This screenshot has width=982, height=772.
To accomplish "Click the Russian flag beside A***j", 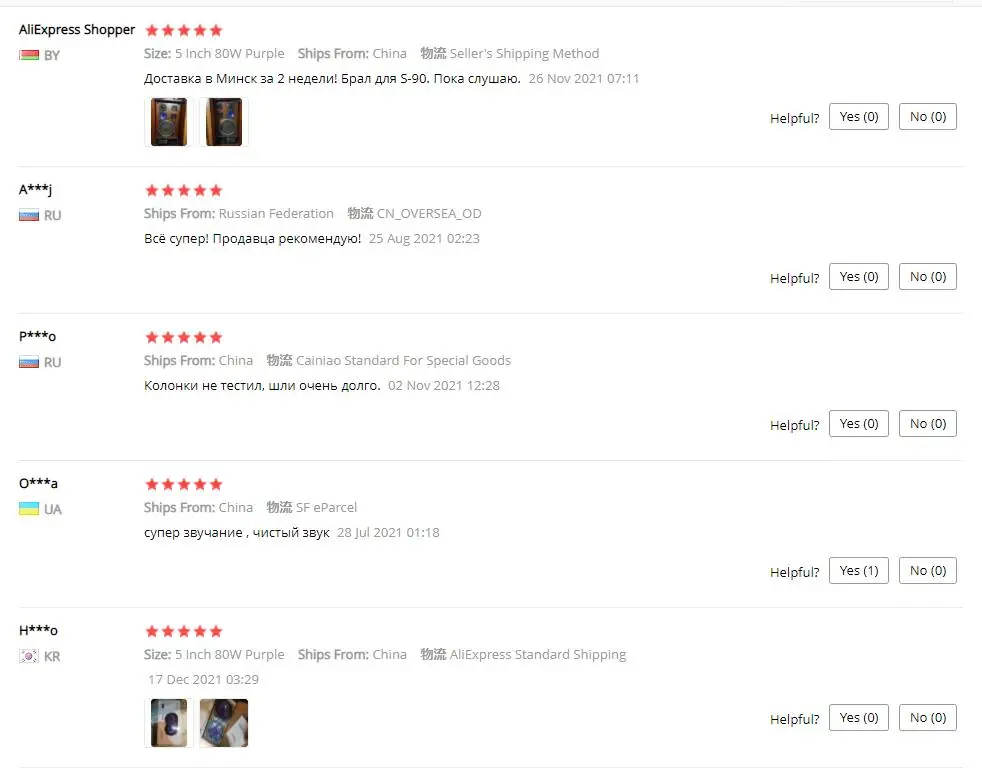I will (x=29, y=215).
